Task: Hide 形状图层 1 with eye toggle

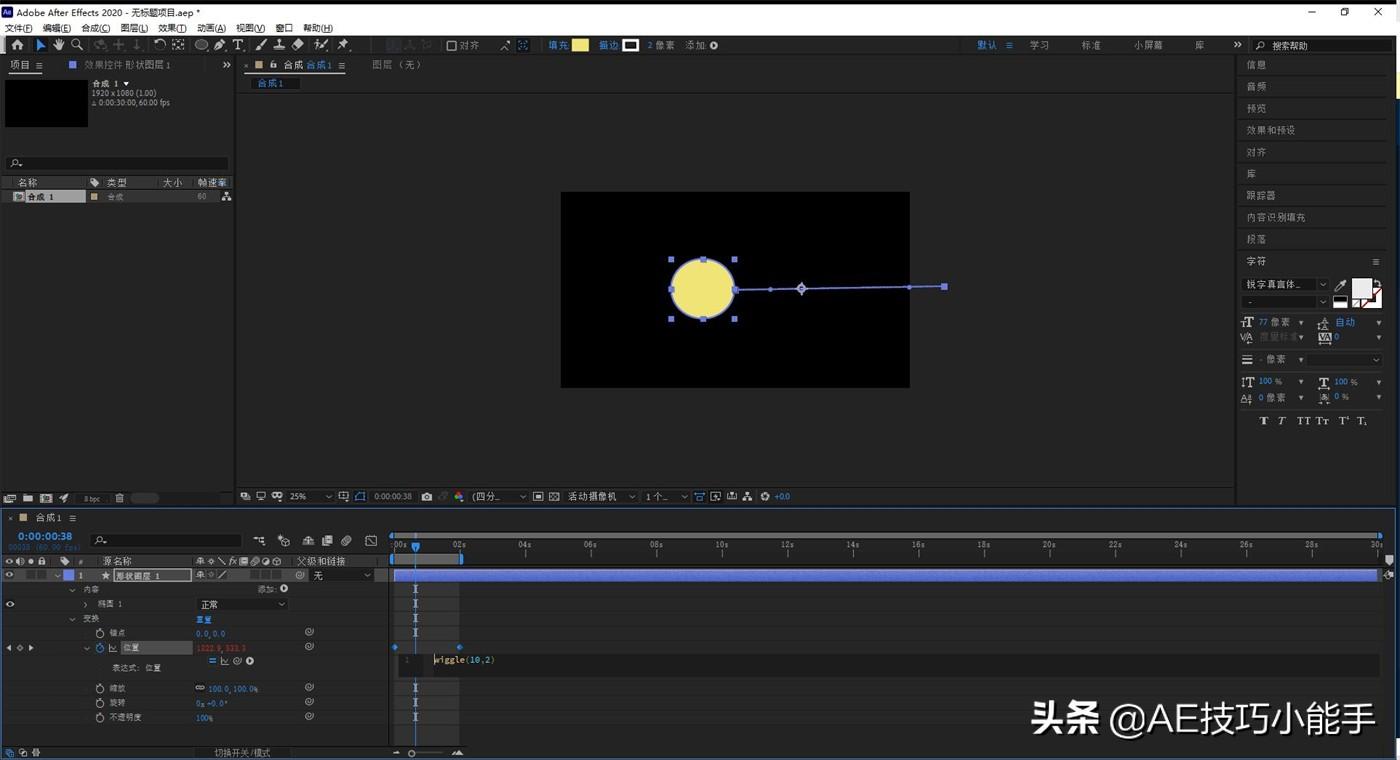Action: click(10, 575)
